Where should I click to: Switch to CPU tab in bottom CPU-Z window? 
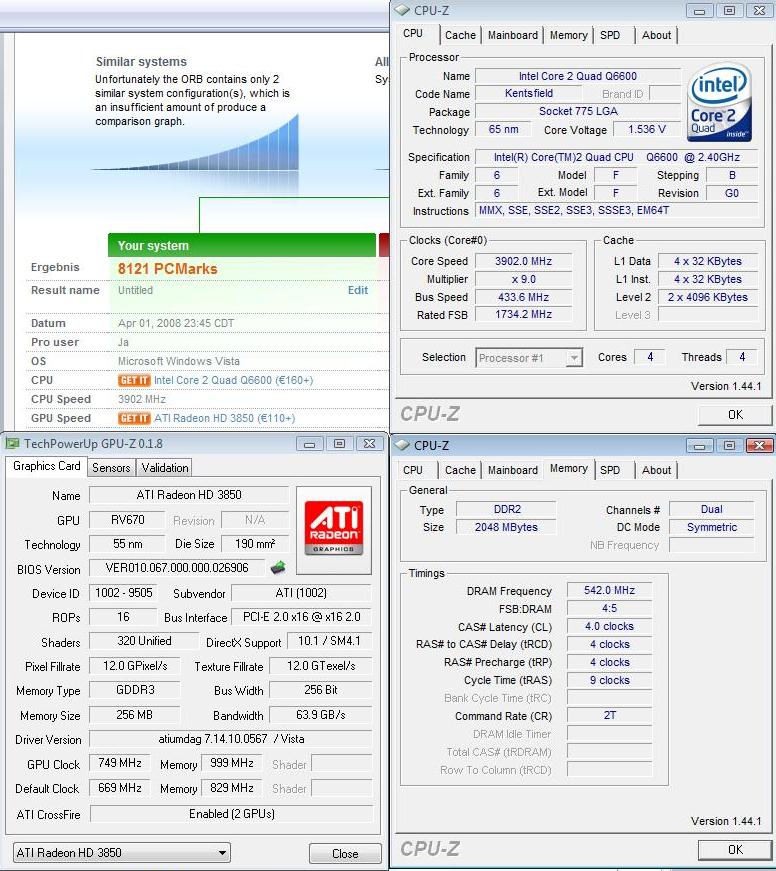tap(413, 470)
